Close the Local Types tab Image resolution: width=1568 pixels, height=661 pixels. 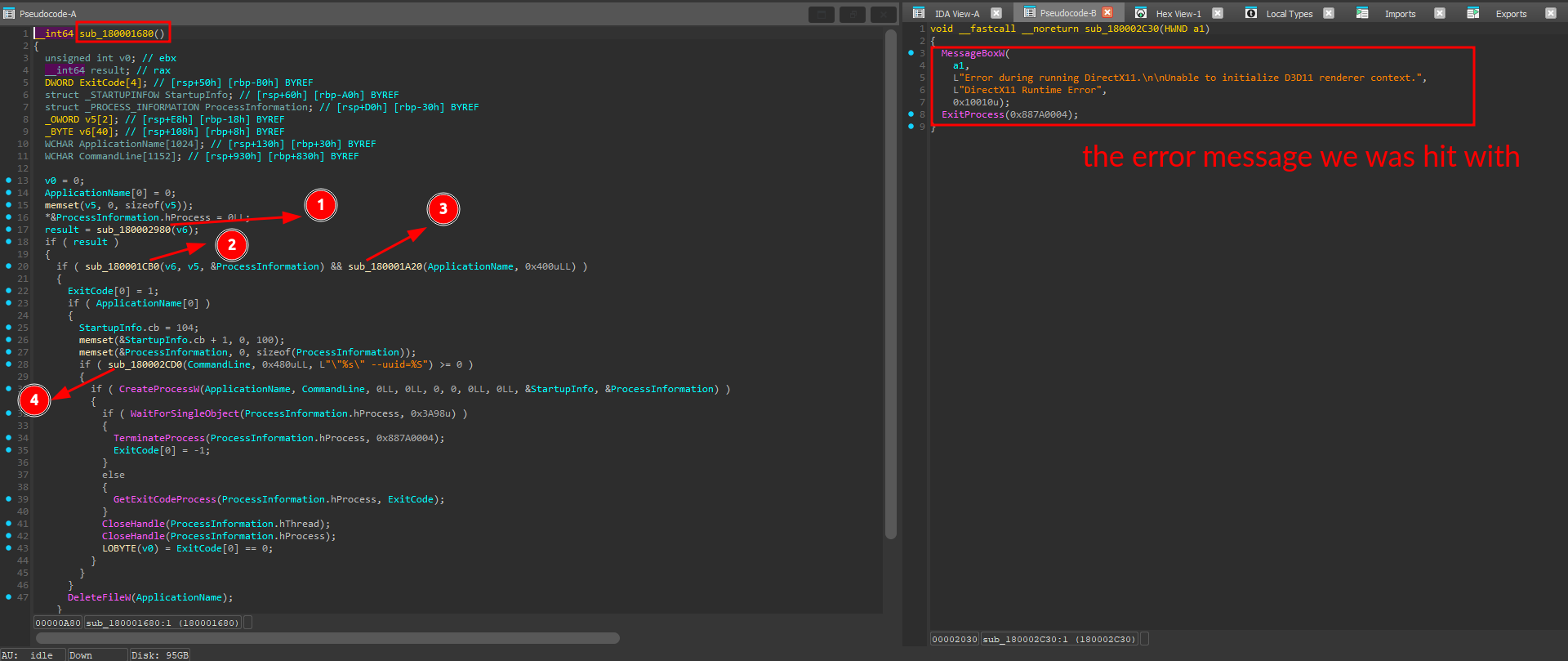1329,13
